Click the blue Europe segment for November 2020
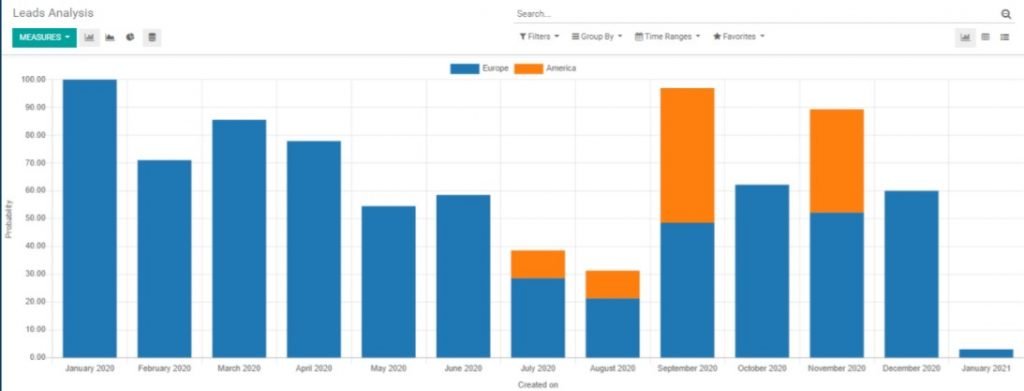This screenshot has height=391, width=1024. pyautogui.click(x=837, y=285)
